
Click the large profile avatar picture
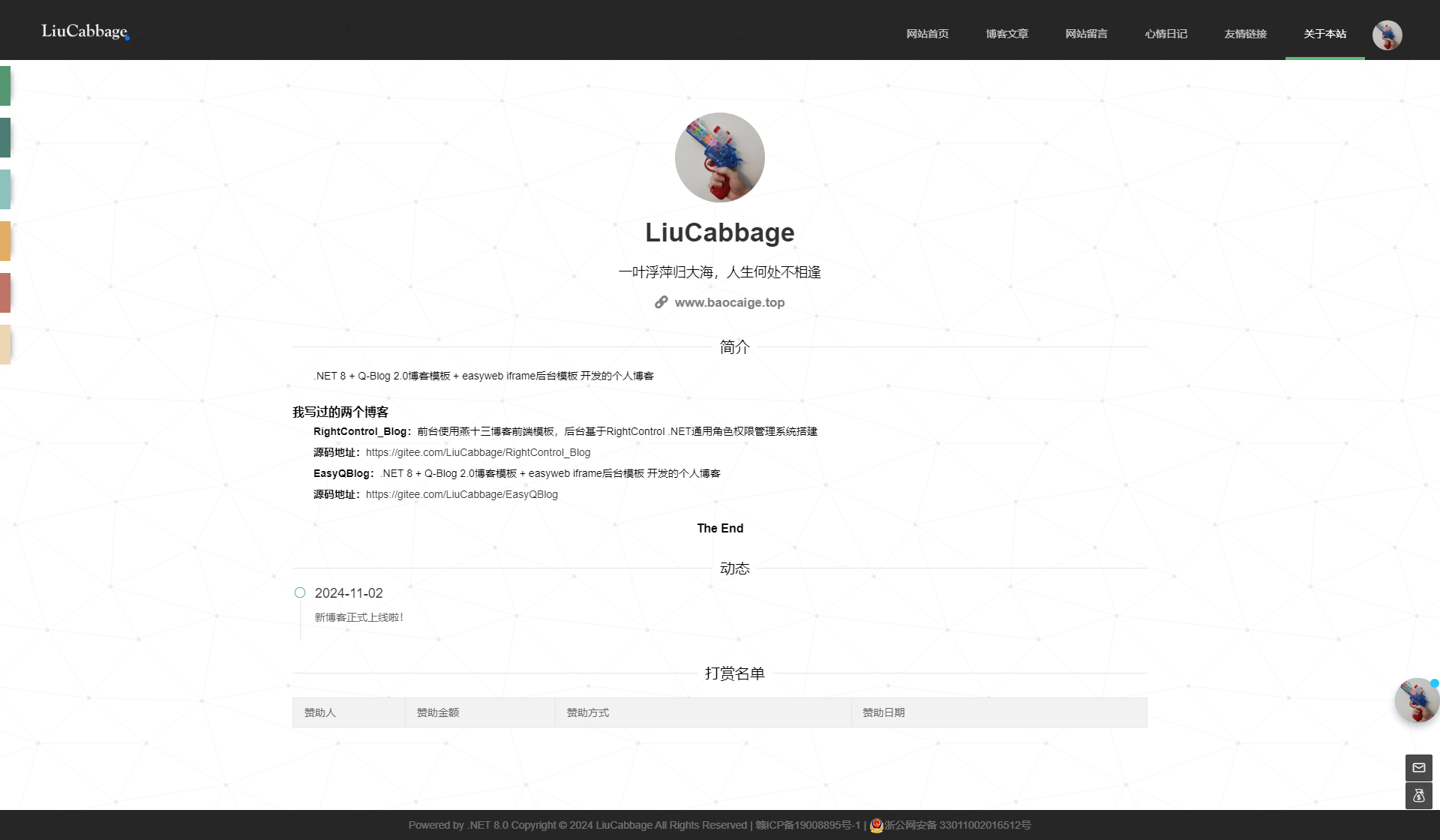click(719, 157)
